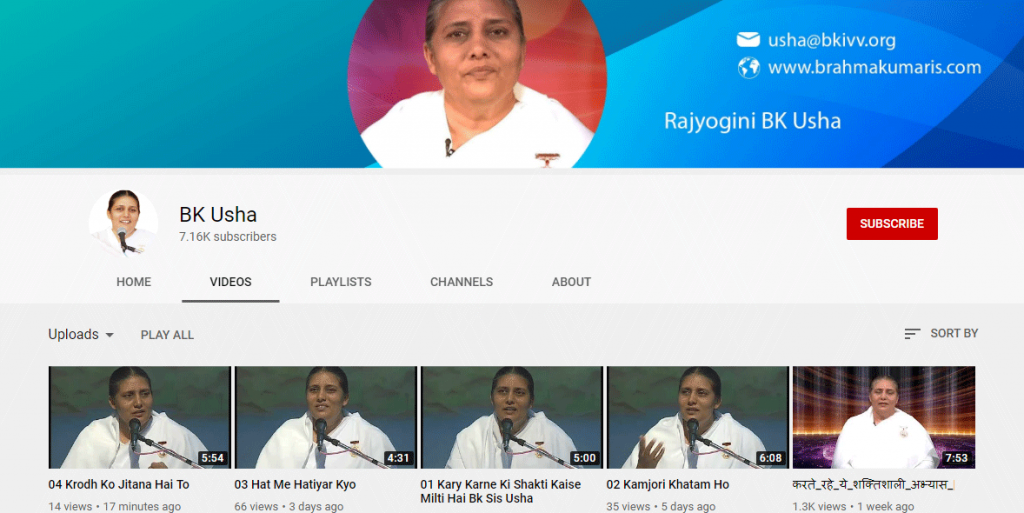Click the BK Usha channel name

click(218, 215)
